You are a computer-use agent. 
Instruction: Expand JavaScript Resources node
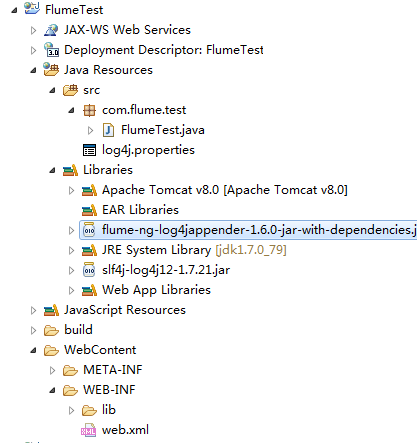(33, 310)
